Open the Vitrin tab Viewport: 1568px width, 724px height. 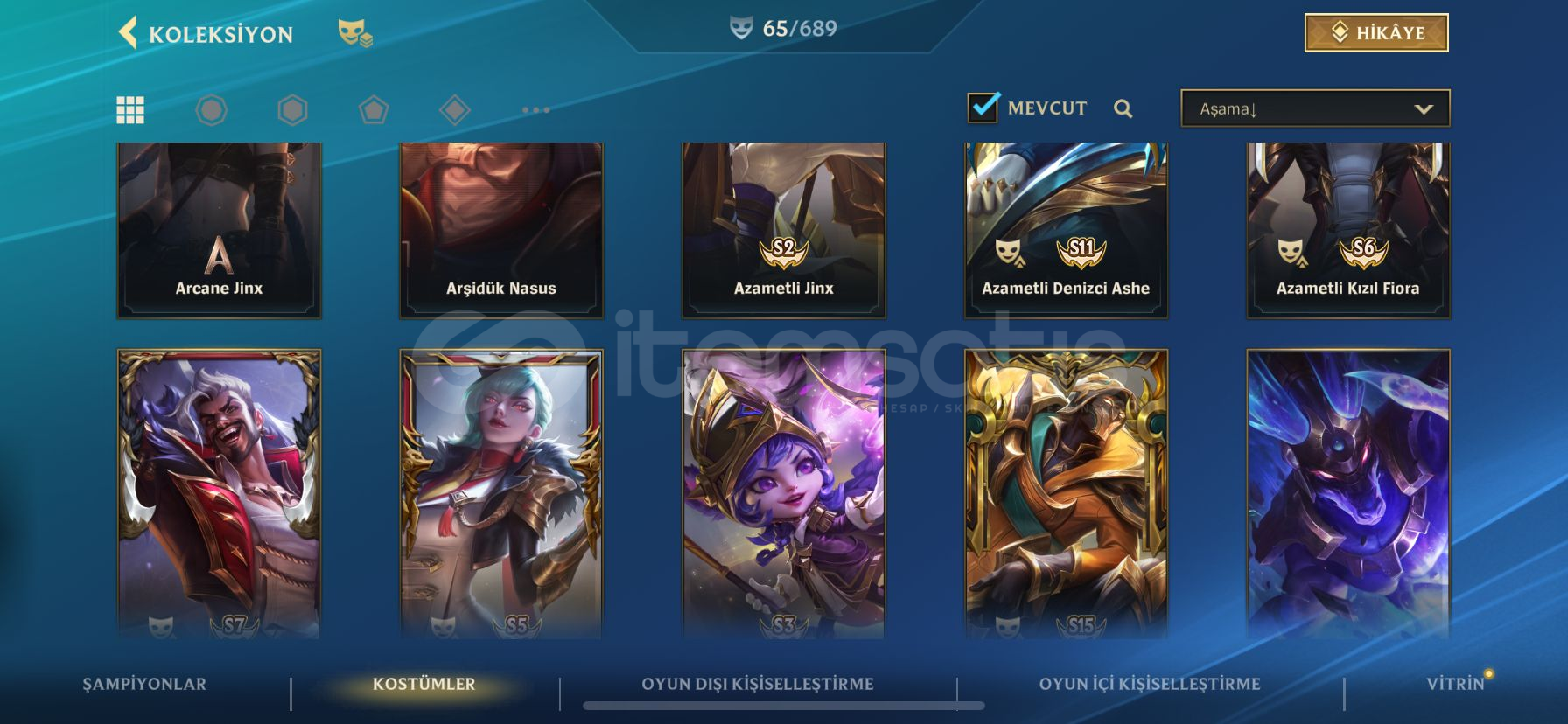click(x=1456, y=684)
